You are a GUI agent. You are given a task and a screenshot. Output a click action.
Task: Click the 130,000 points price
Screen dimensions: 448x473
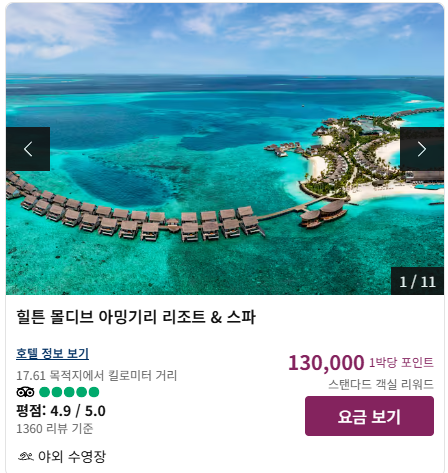pos(326,363)
